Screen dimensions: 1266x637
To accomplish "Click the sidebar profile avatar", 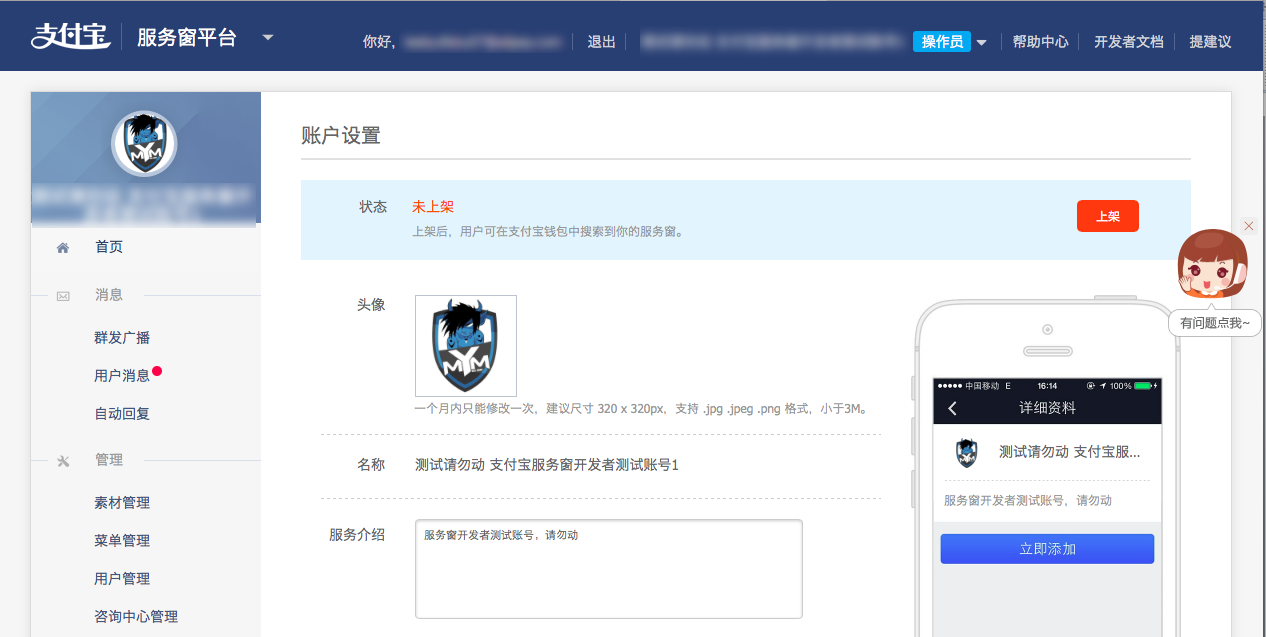I will [144, 144].
